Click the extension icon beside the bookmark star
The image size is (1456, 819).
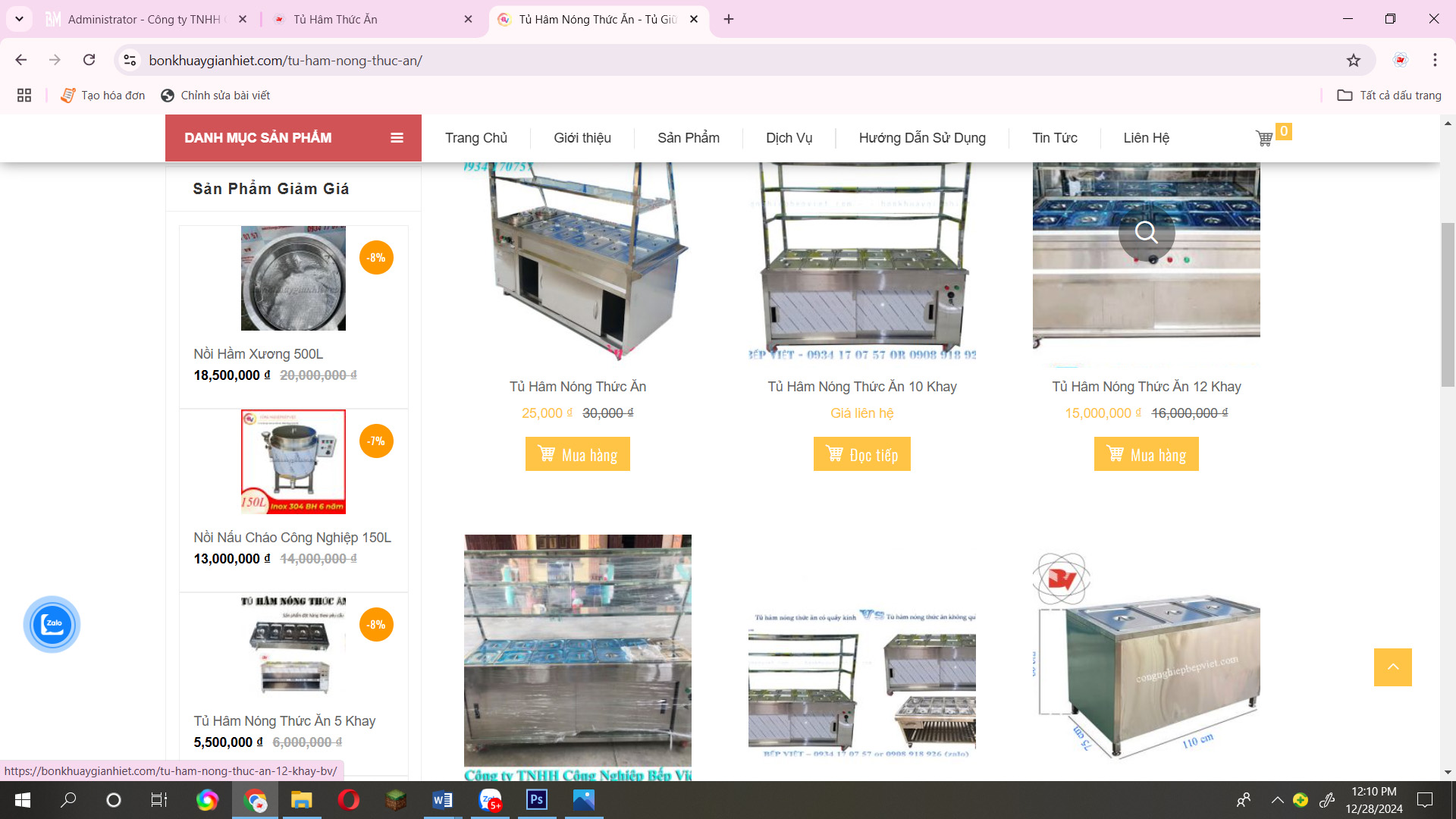tap(1401, 60)
